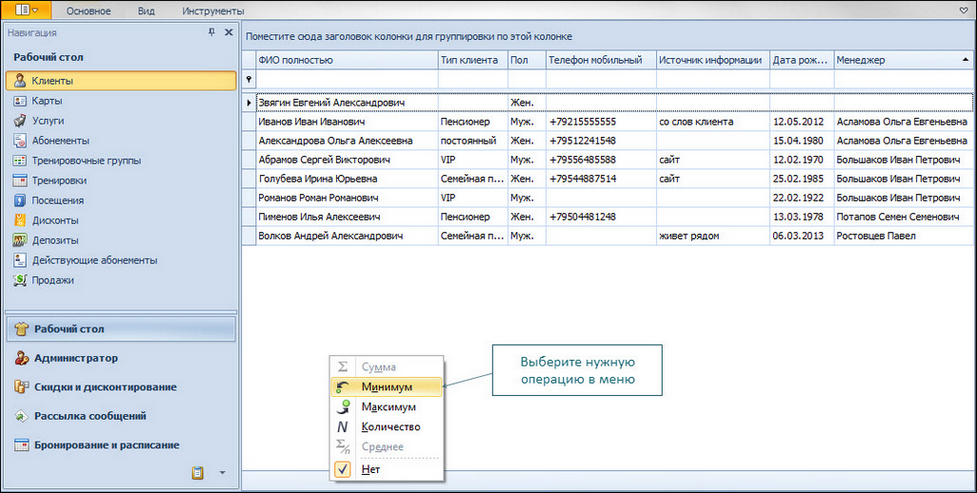Click Бронирование и расписание icon
The height and width of the screenshot is (493, 977).
22,445
